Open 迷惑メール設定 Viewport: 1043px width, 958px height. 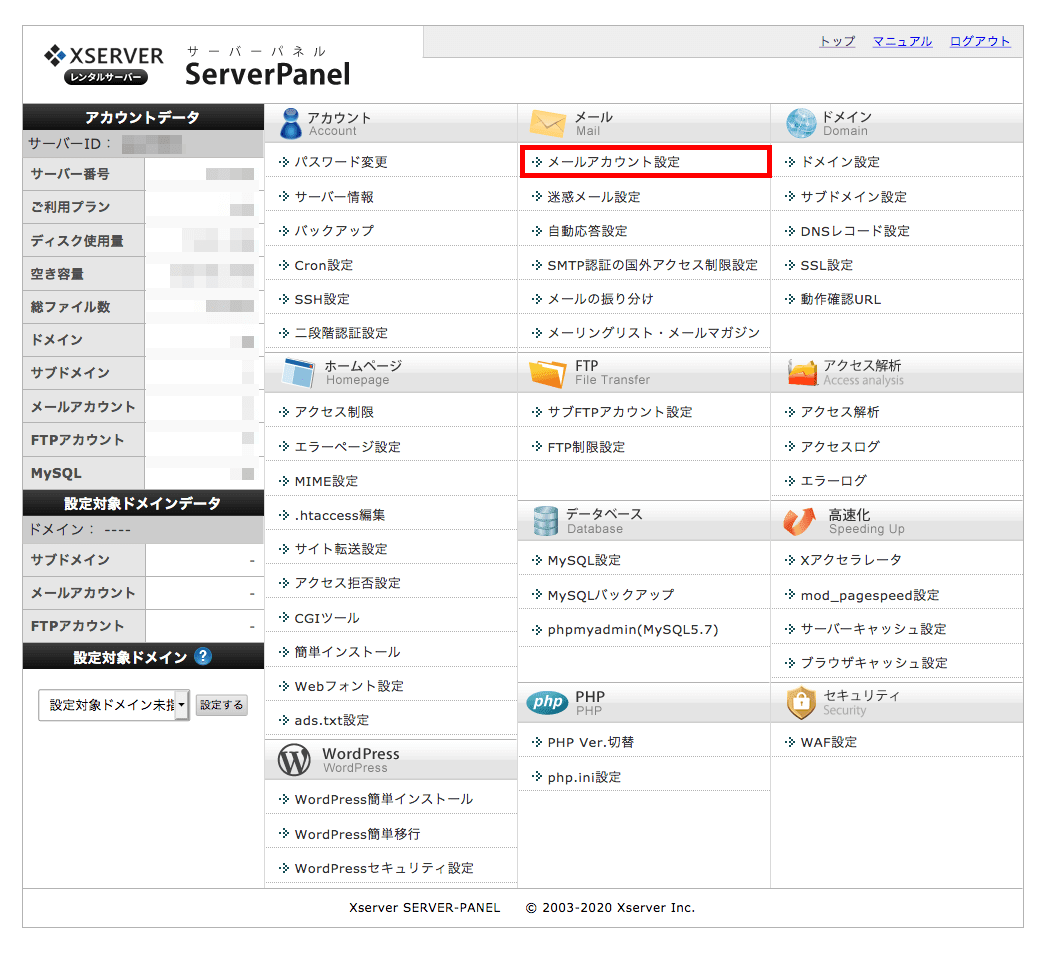[593, 197]
